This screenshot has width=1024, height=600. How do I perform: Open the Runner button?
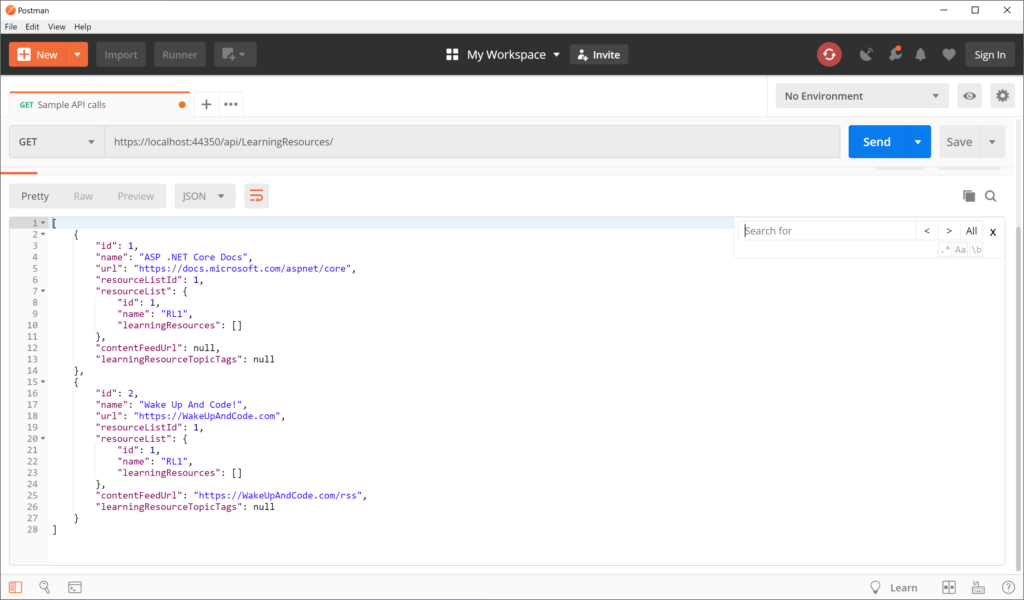[x=180, y=55]
